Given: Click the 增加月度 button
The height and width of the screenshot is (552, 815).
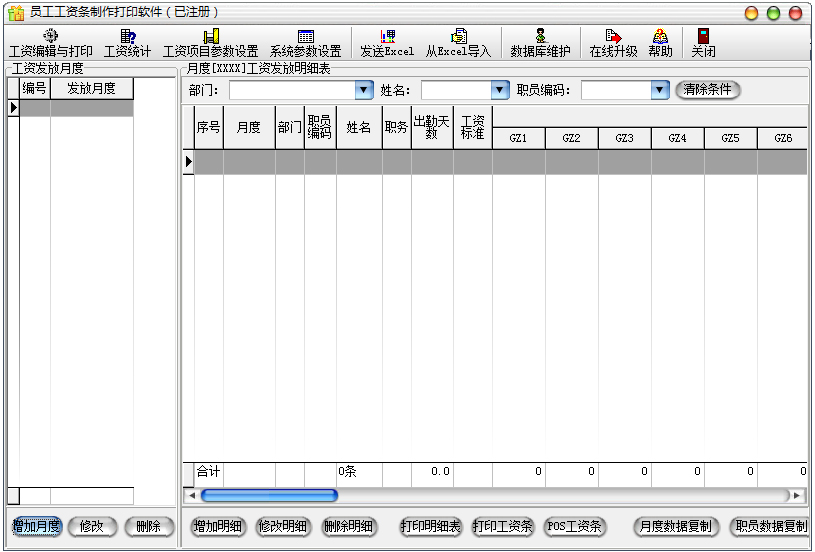Looking at the screenshot, I should click(x=36, y=526).
